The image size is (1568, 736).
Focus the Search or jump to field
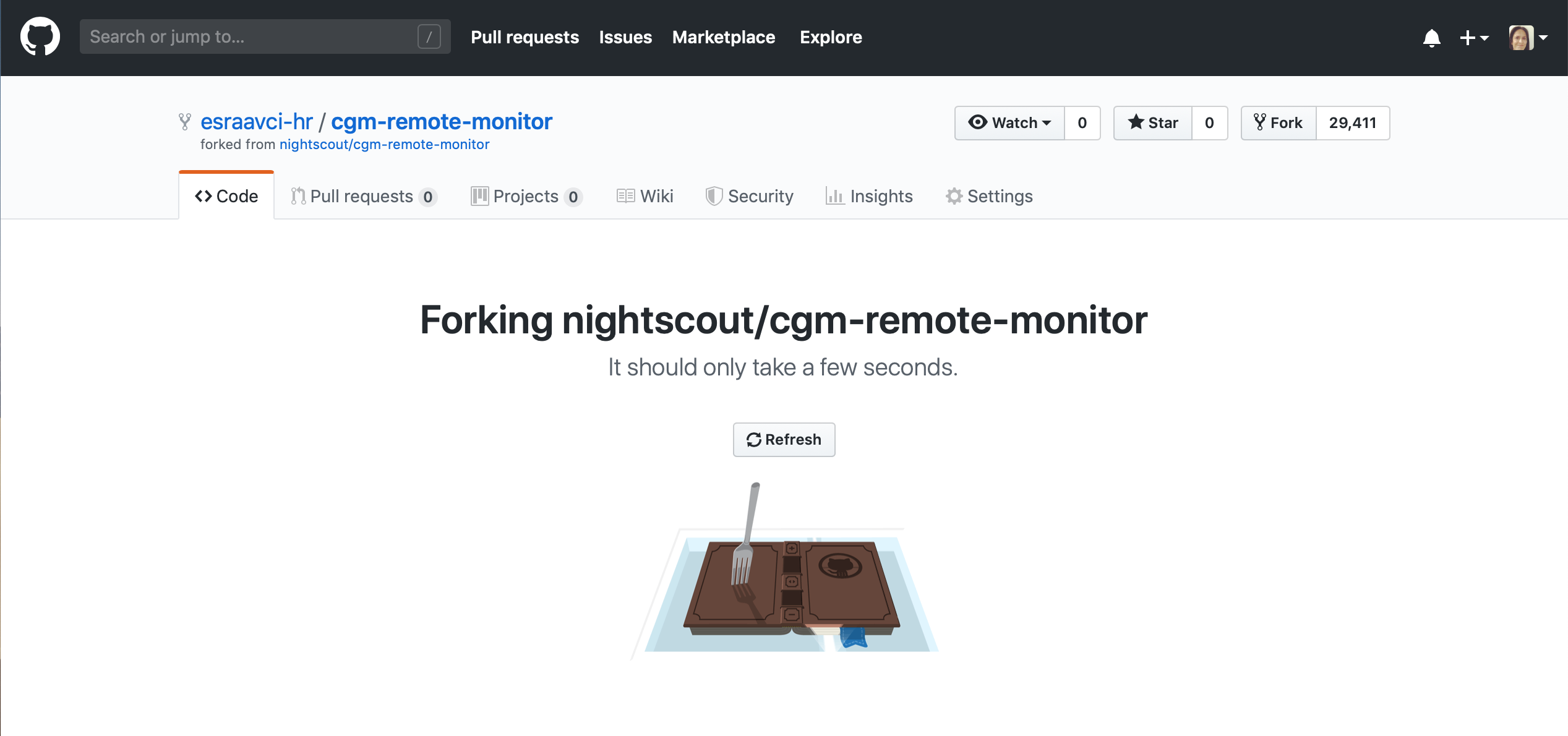(265, 36)
